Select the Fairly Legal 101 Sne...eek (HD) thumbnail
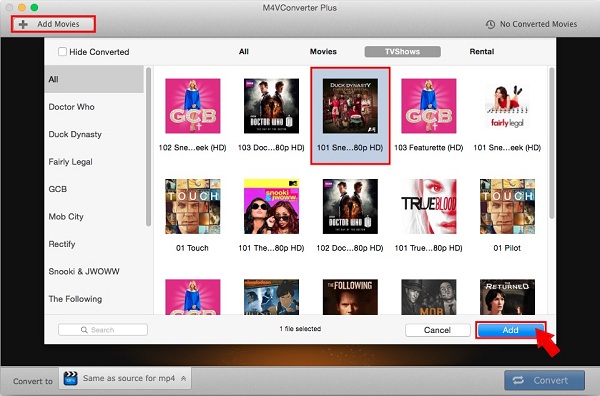600x396 pixels. pyautogui.click(x=507, y=106)
